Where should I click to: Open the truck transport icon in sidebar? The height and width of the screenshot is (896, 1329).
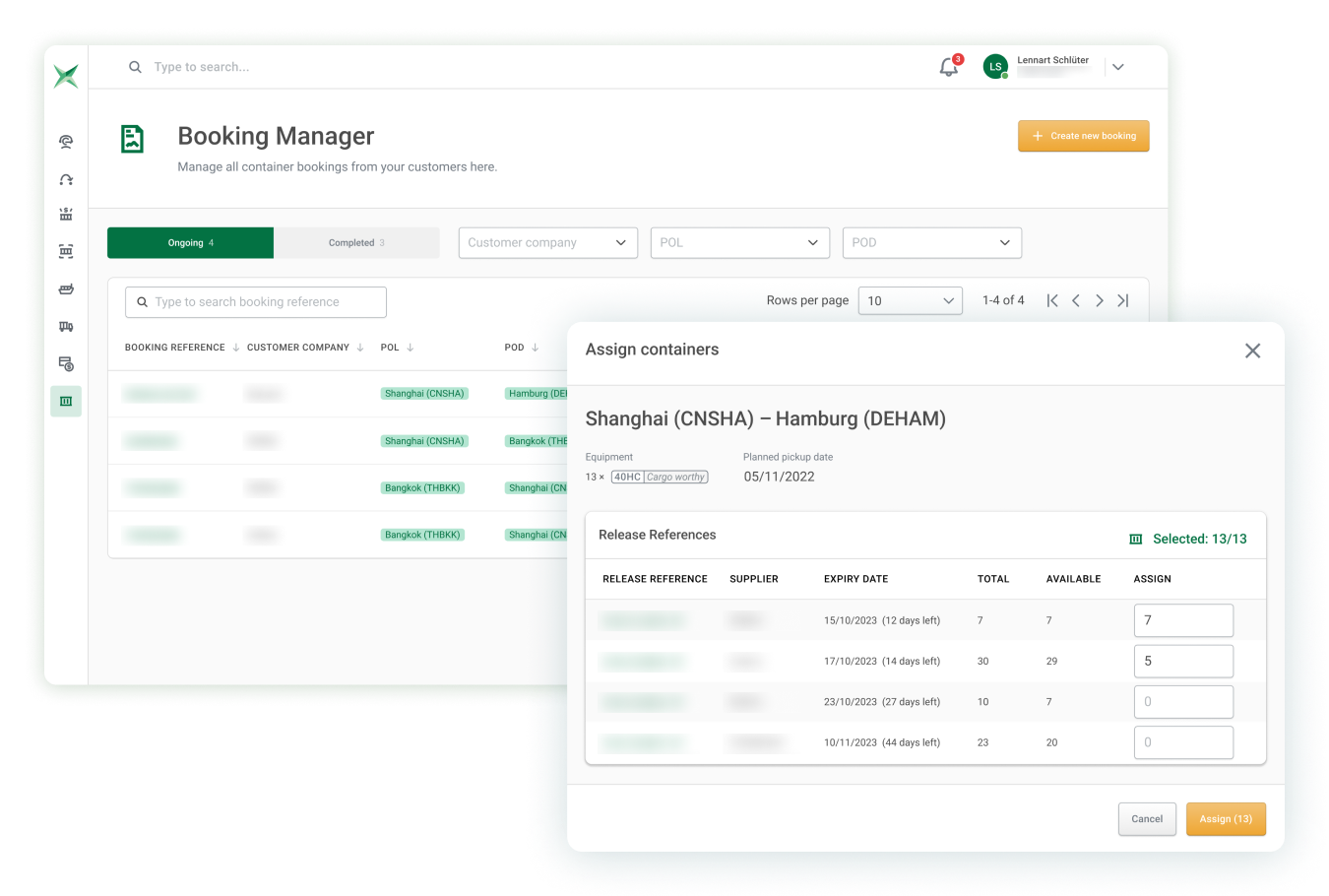click(66, 327)
